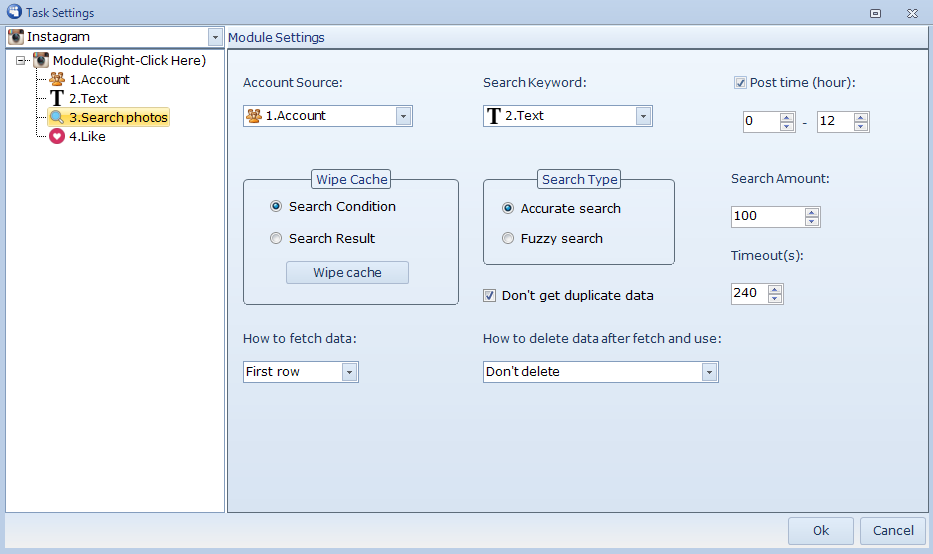Open the Account Source dropdown

(403, 116)
